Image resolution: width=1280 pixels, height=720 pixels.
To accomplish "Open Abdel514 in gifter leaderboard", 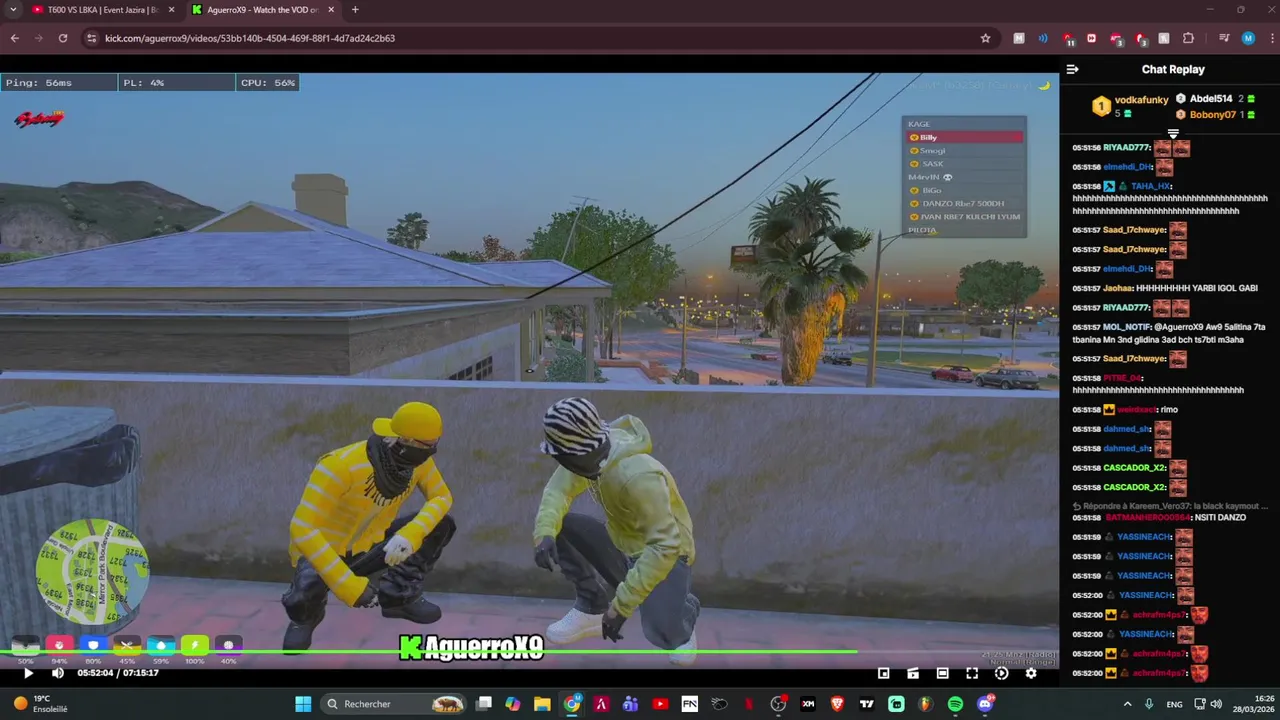I will 1211,99.
